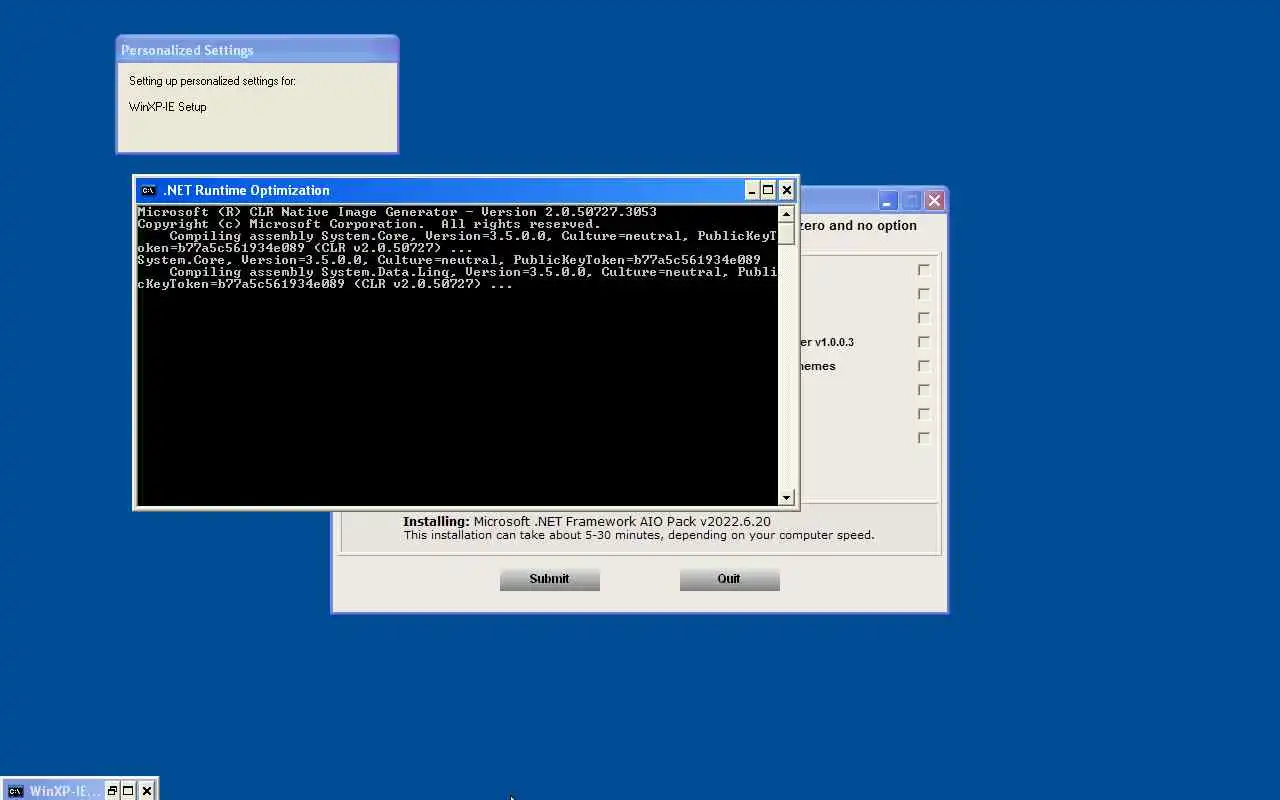Minimize the background installer window
This screenshot has height=800, width=1280.
pyautogui.click(x=886, y=201)
